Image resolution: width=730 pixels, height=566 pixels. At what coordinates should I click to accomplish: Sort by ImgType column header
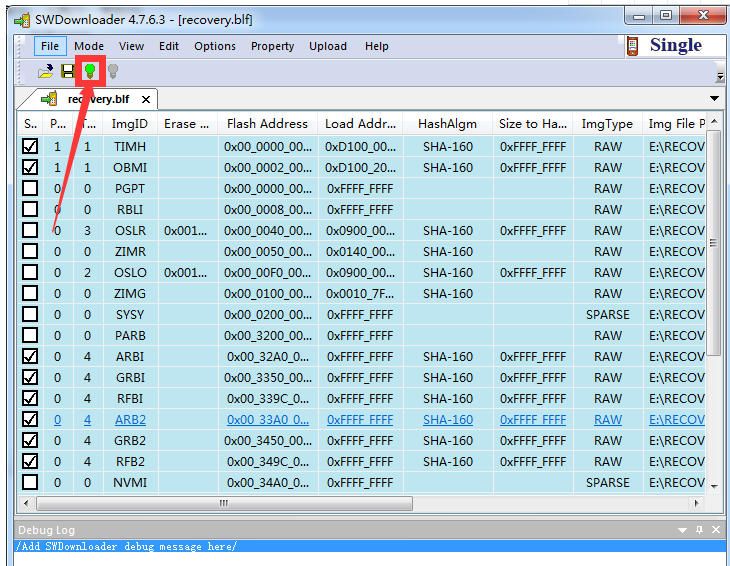tap(607, 124)
